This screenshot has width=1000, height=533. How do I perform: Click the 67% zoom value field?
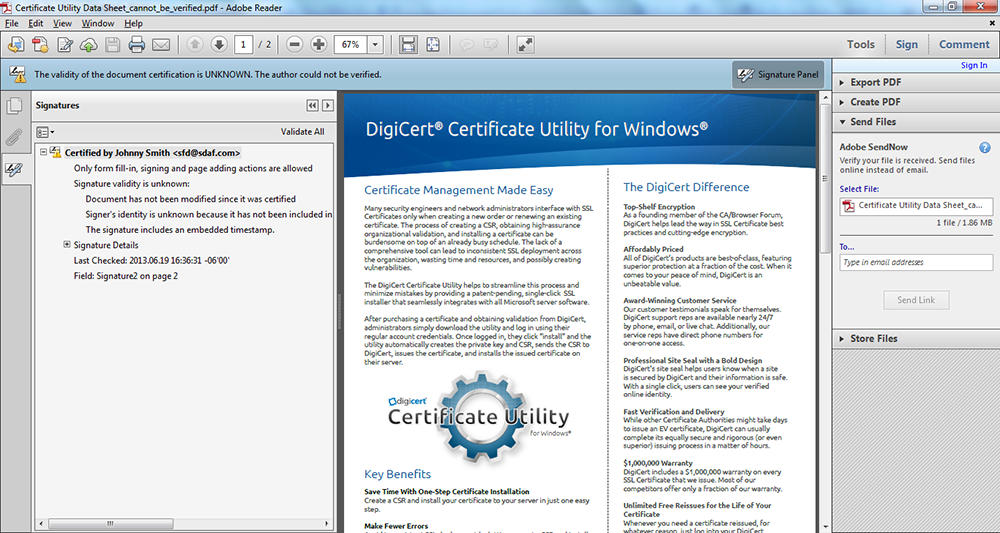coord(351,45)
